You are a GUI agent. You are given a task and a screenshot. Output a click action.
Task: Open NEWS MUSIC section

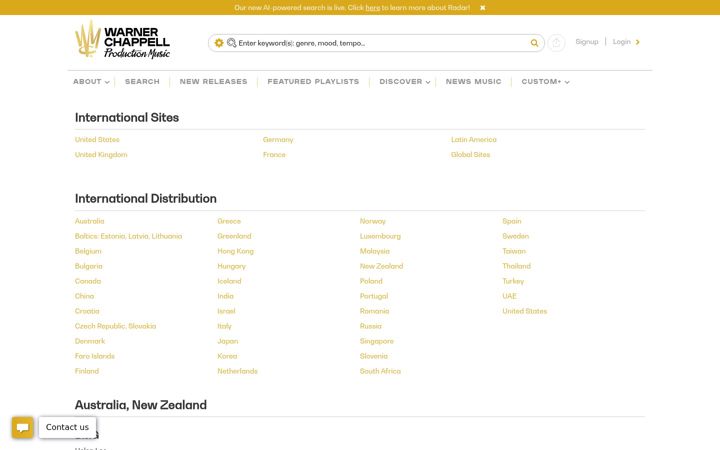point(473,82)
